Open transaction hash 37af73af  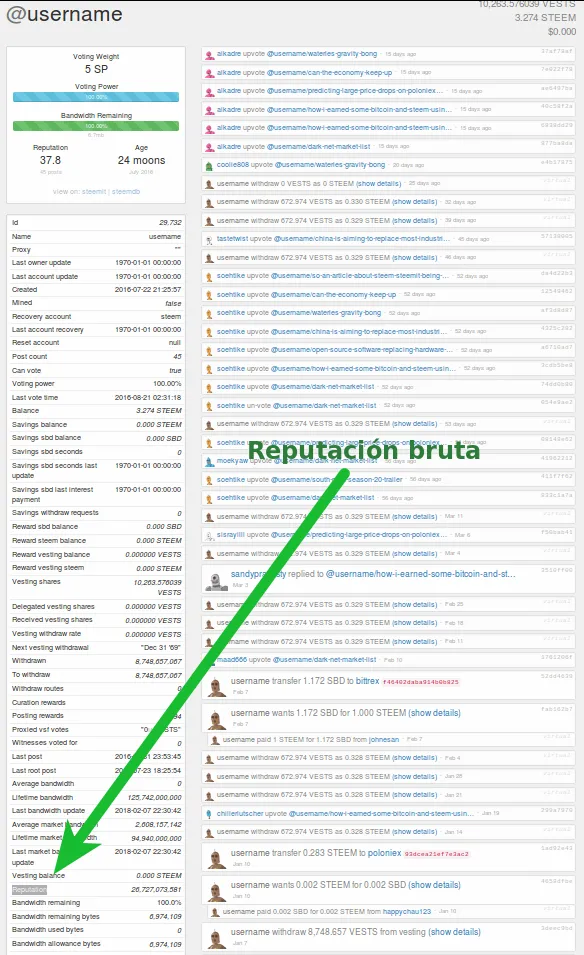(557, 51)
